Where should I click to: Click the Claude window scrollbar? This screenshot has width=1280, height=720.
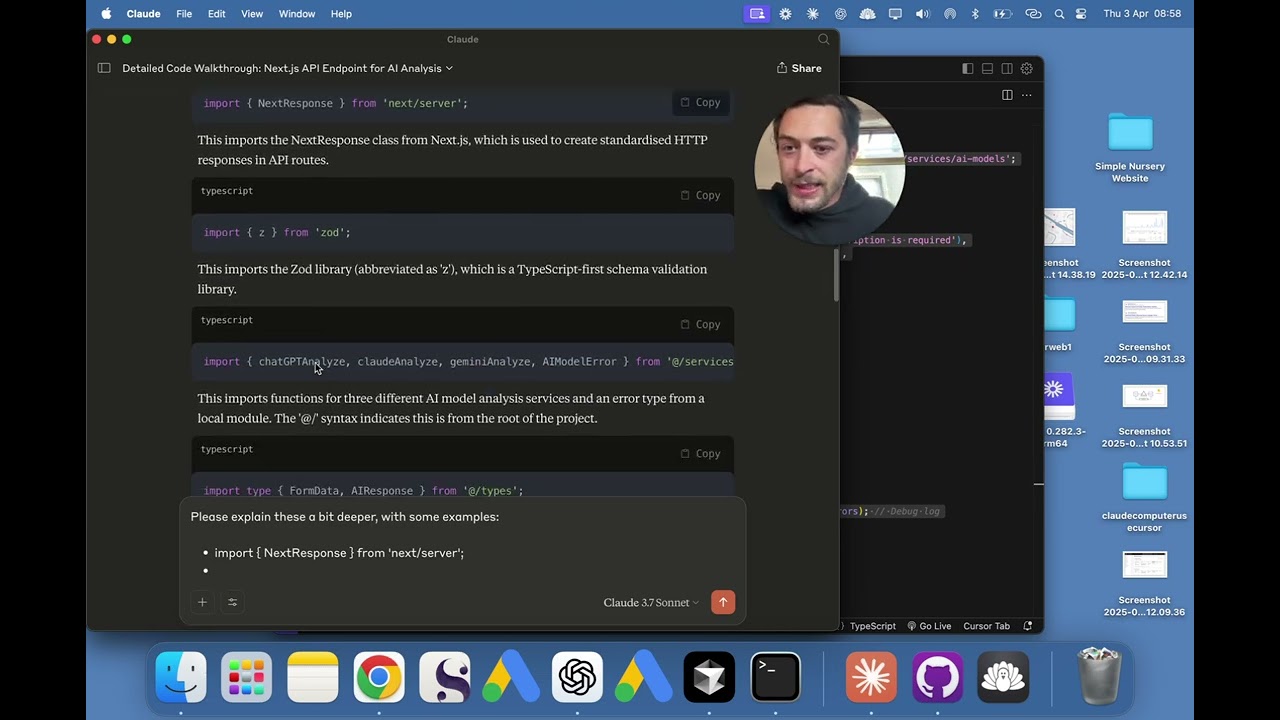coord(836,274)
